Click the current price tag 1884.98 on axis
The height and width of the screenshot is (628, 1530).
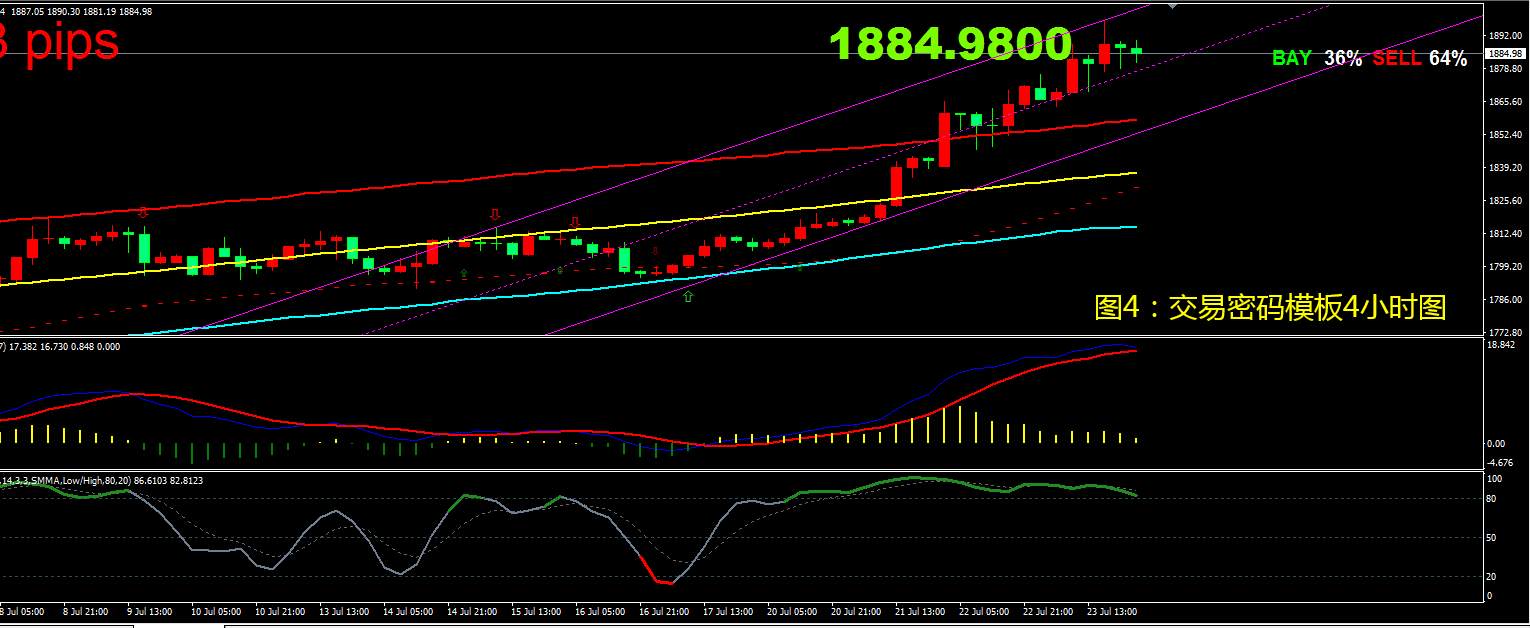tap(1505, 54)
